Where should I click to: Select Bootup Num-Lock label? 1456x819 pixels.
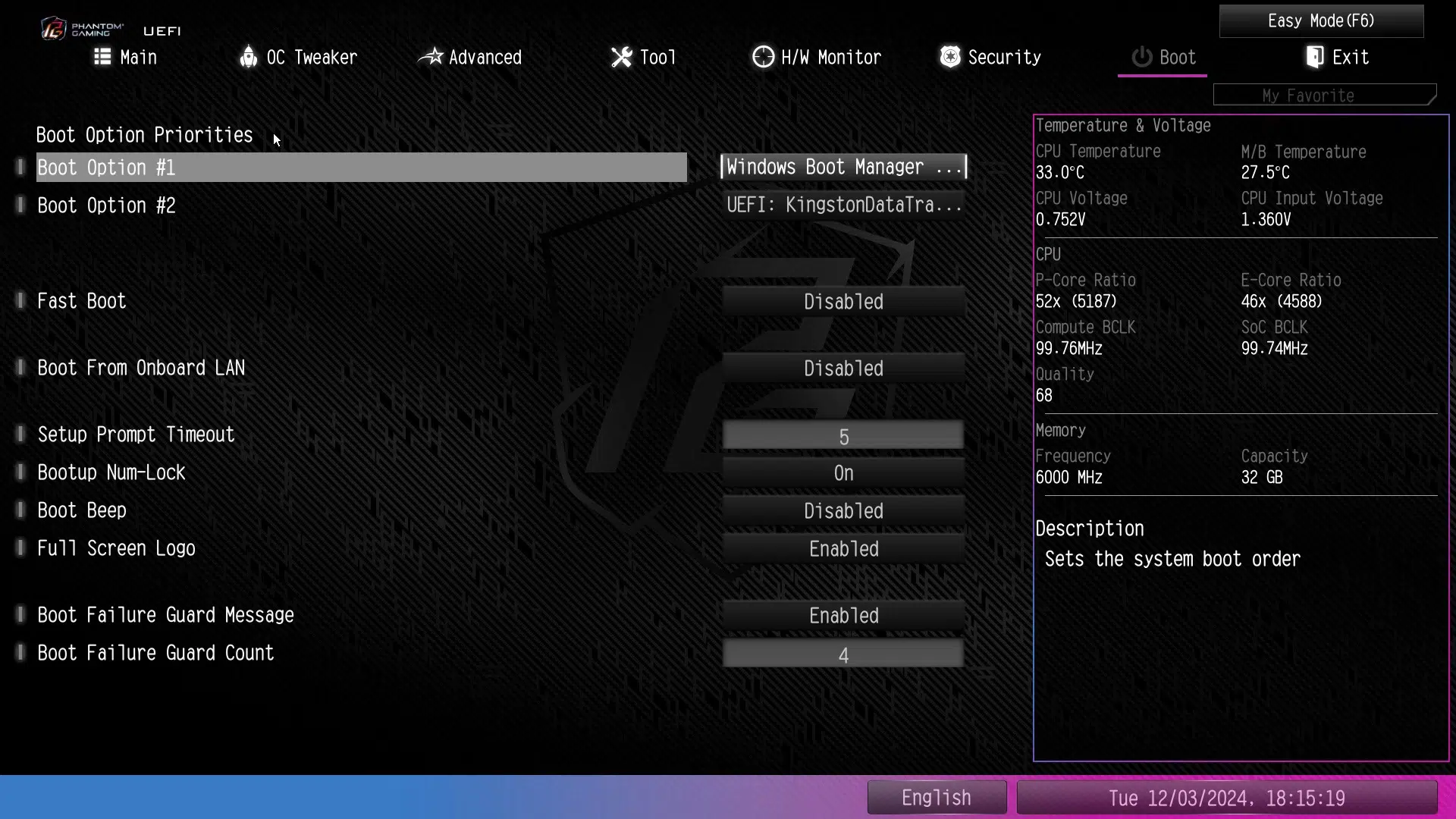click(111, 472)
